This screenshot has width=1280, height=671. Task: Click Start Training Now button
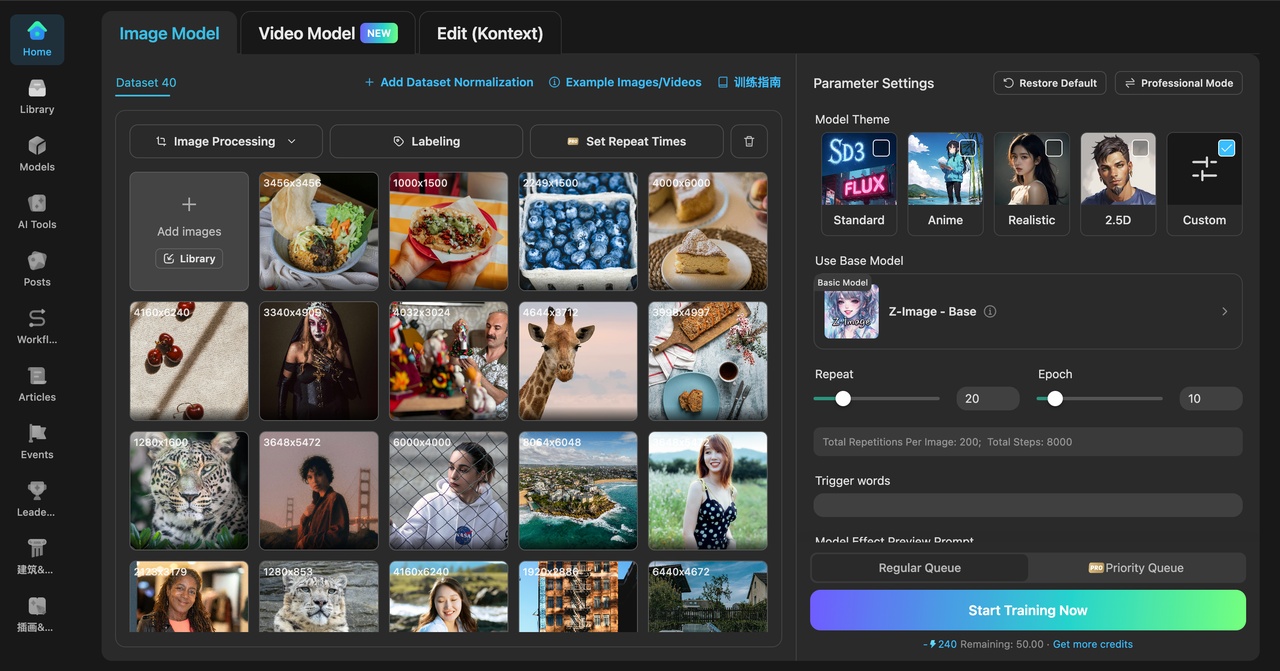(1027, 610)
